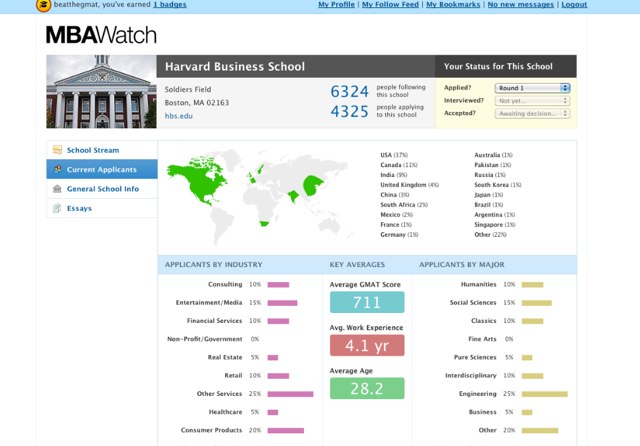The width and height of the screenshot is (640, 446).
Task: Click the 711 average GMAT score box
Action: 367,302
